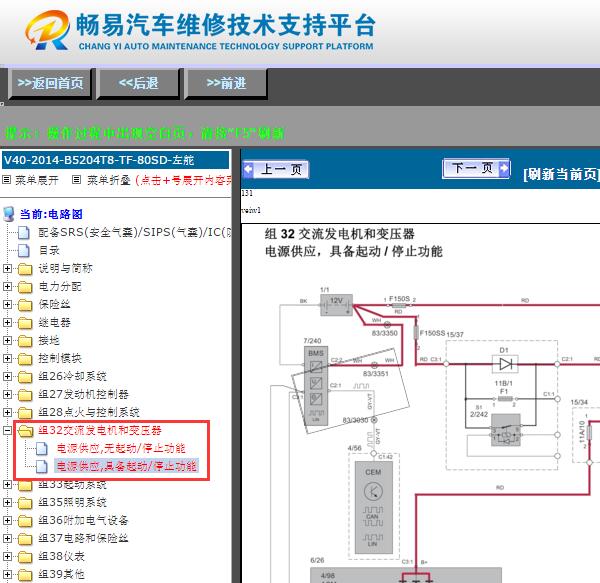Image resolution: width=600 pixels, height=583 pixels.
Task: Click folder icon of 继电器
Action: point(25,323)
